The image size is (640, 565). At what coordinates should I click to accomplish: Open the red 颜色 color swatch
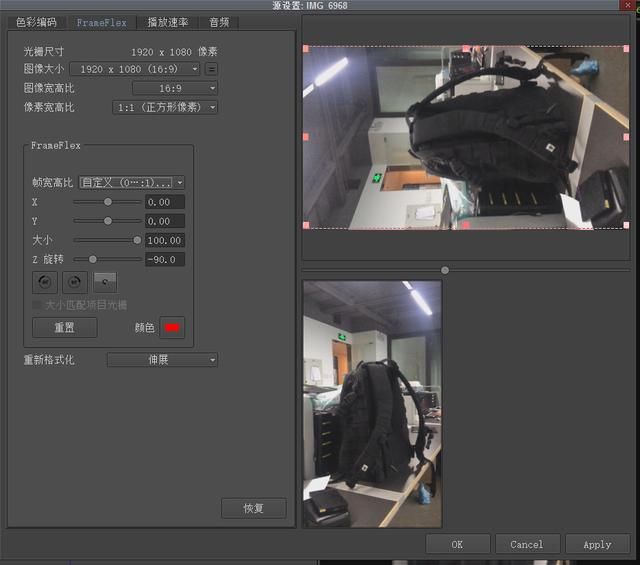172,328
